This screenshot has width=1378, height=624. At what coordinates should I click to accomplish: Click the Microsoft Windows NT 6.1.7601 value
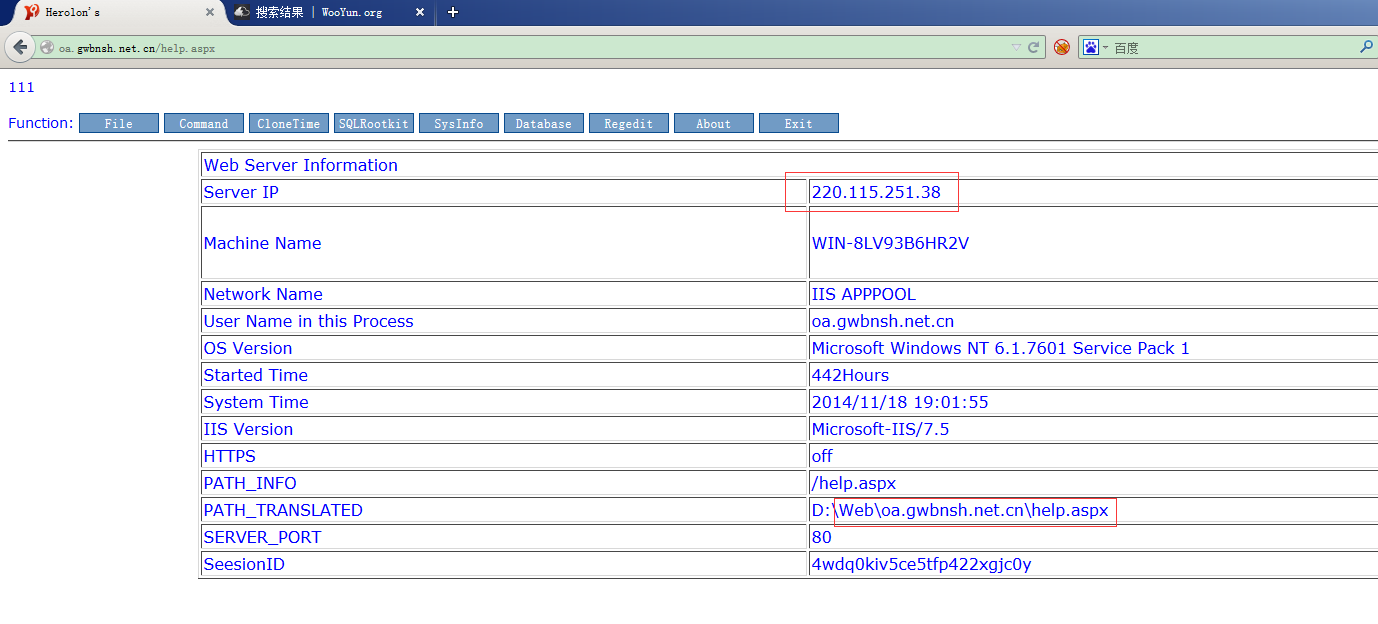(1000, 348)
